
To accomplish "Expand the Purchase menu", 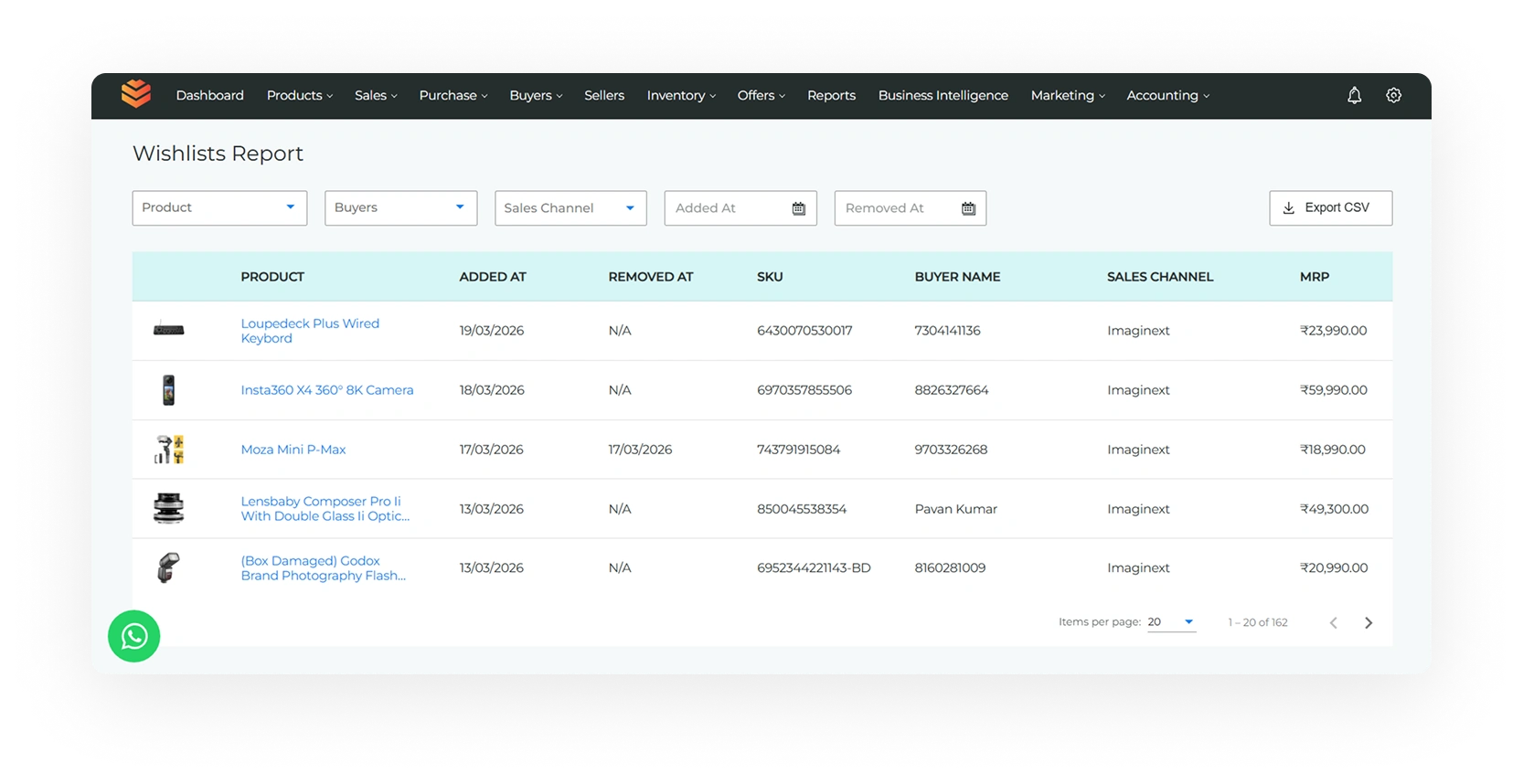I will tap(453, 95).
